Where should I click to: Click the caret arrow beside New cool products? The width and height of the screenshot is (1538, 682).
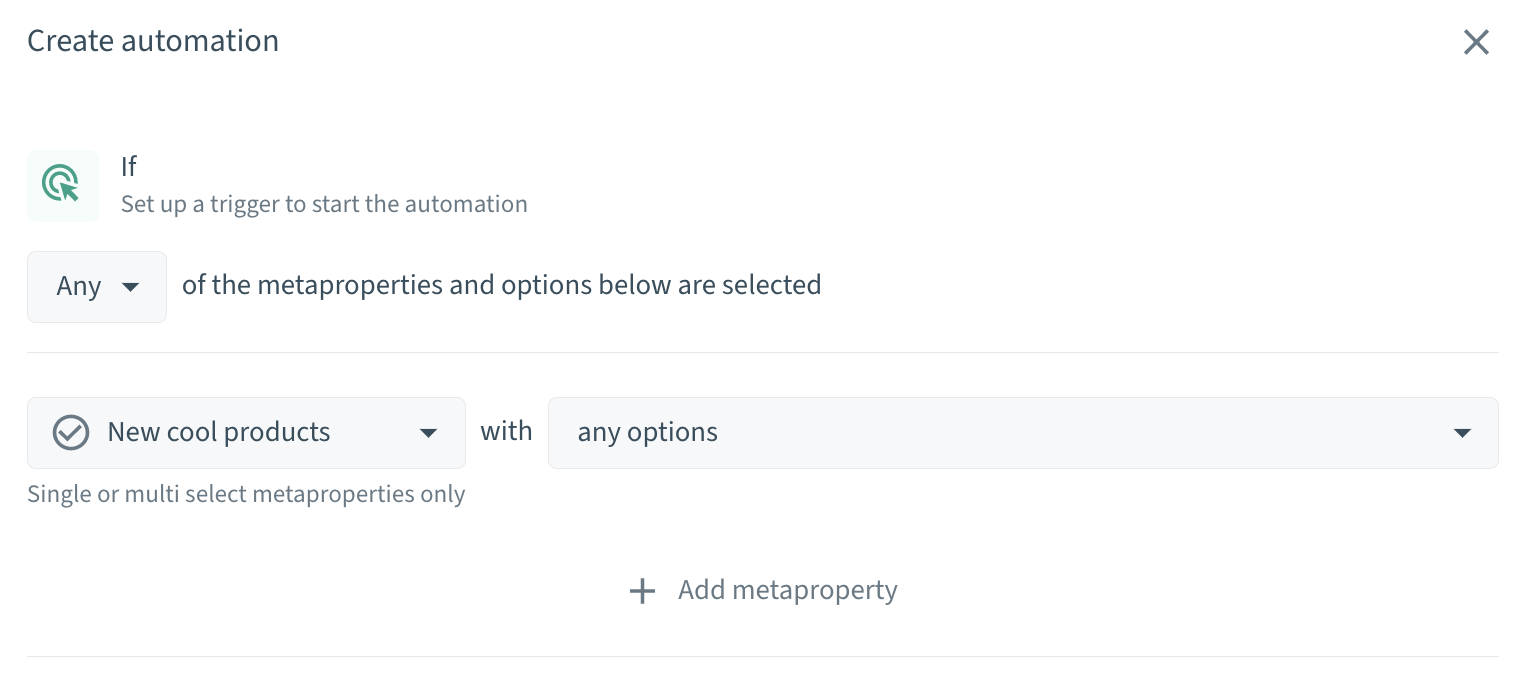click(428, 433)
